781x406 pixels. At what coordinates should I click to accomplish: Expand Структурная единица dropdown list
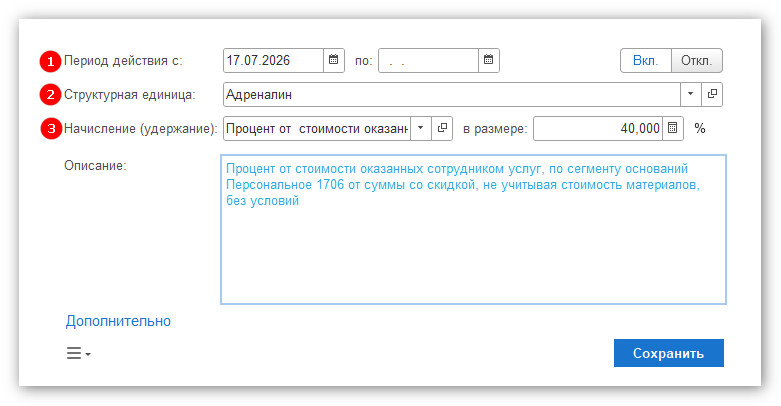[690, 94]
